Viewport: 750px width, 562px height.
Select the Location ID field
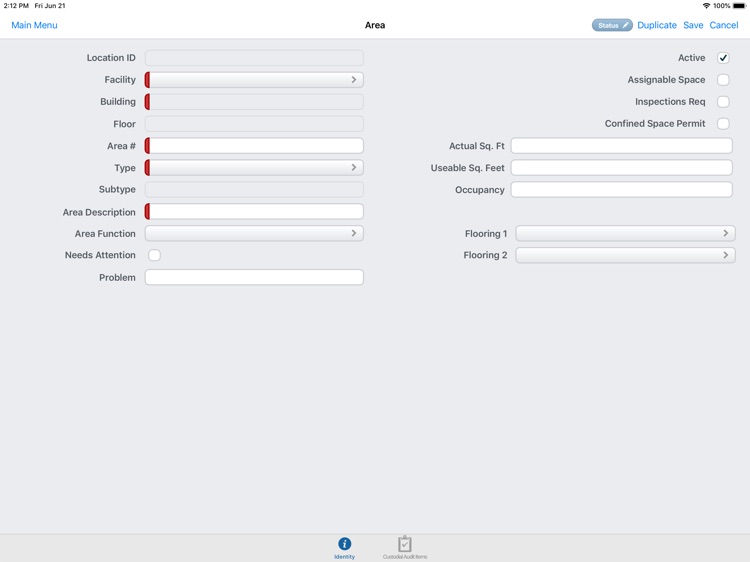click(254, 58)
